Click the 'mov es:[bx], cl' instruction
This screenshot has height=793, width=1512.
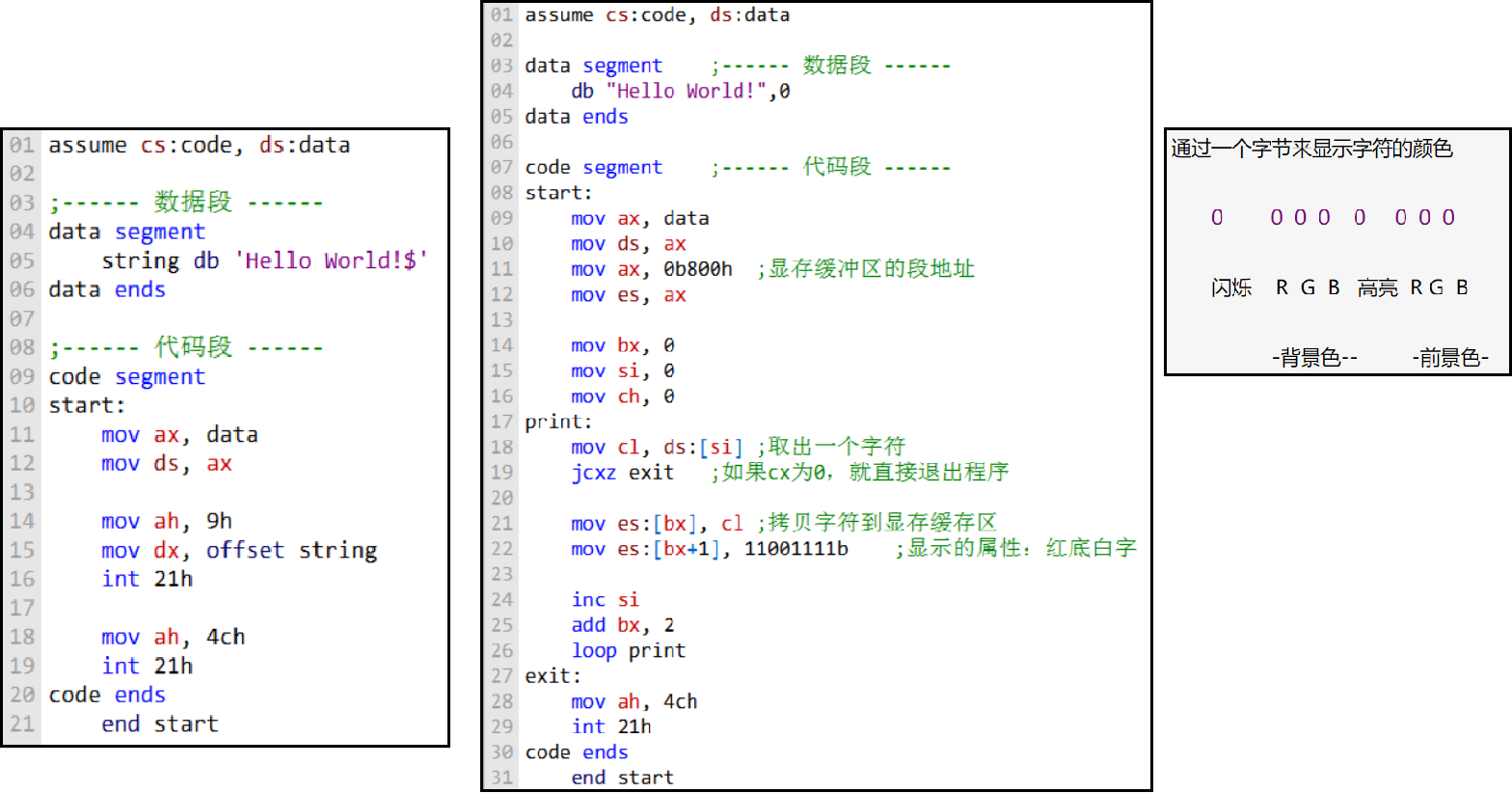coord(658,524)
